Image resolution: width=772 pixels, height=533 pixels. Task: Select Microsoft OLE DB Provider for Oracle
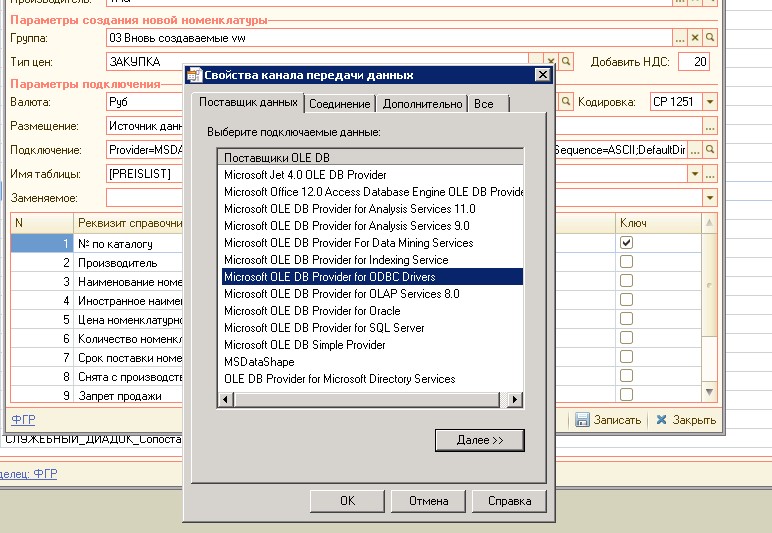[372, 311]
